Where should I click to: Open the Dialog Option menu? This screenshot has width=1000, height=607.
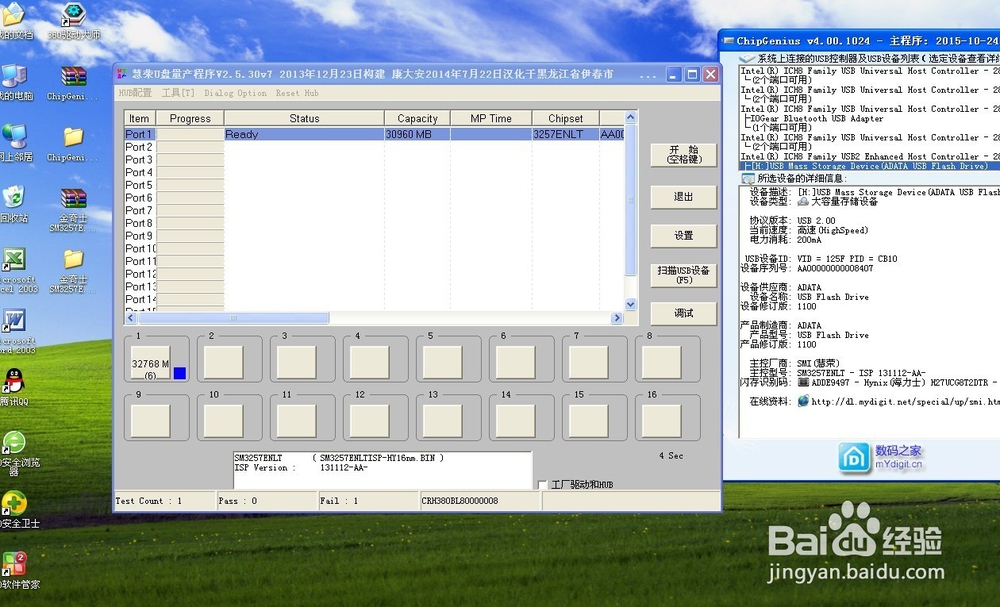(235, 93)
